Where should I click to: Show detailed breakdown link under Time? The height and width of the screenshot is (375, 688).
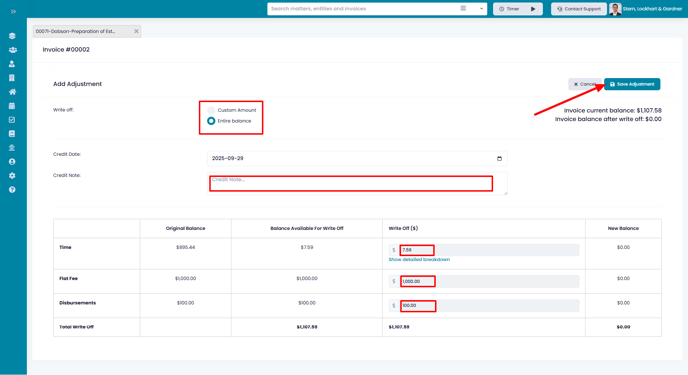[419, 260]
